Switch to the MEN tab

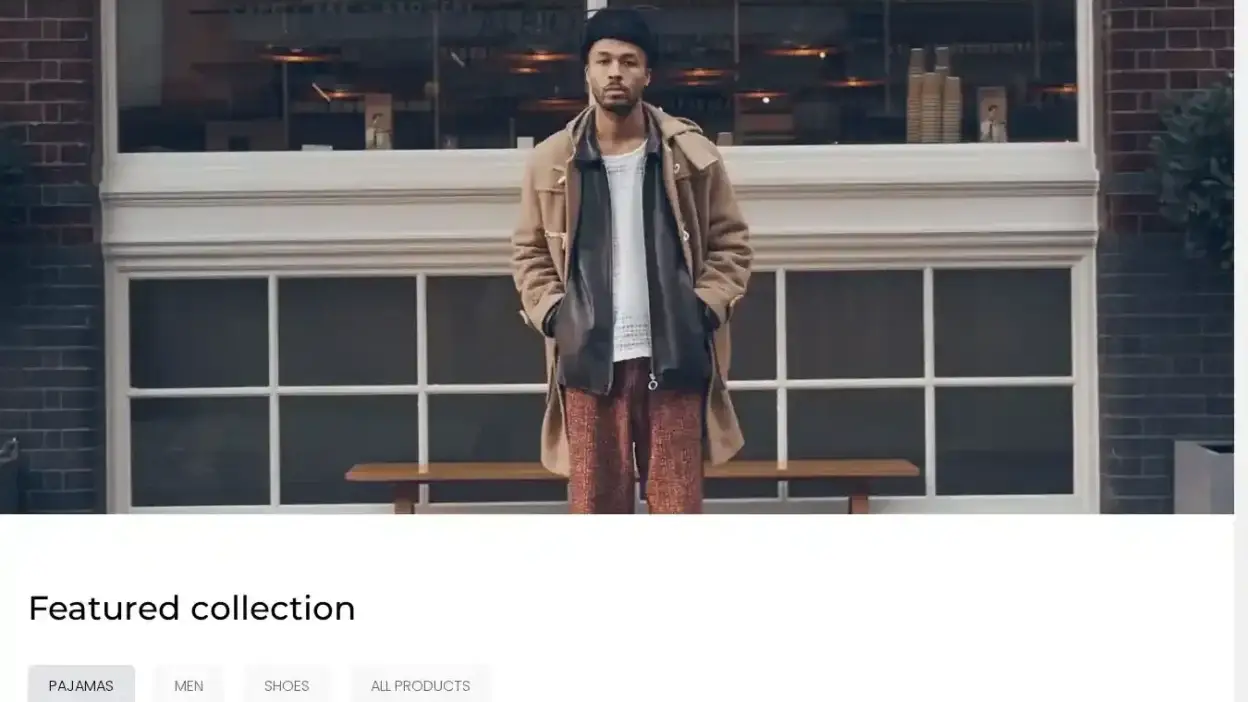click(189, 685)
